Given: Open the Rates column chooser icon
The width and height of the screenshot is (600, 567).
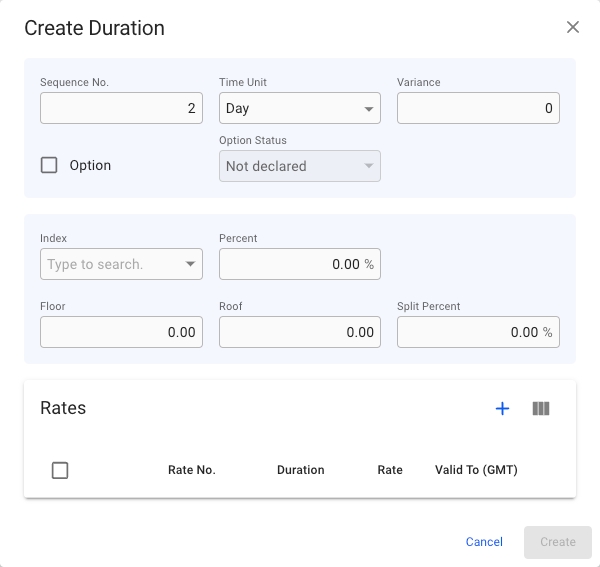Looking at the screenshot, I should 541,408.
